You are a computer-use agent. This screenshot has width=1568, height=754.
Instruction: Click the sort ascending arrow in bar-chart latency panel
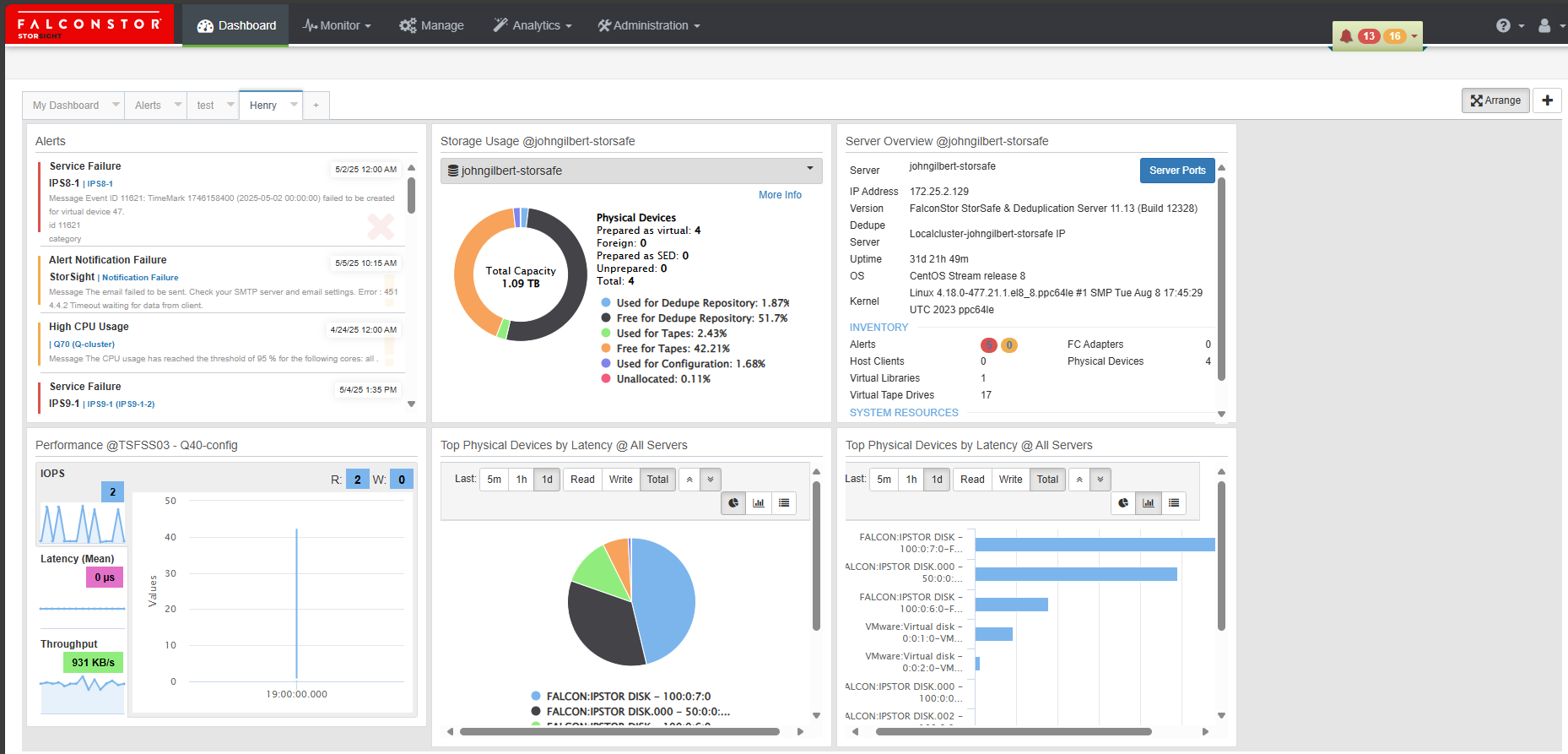1079,480
